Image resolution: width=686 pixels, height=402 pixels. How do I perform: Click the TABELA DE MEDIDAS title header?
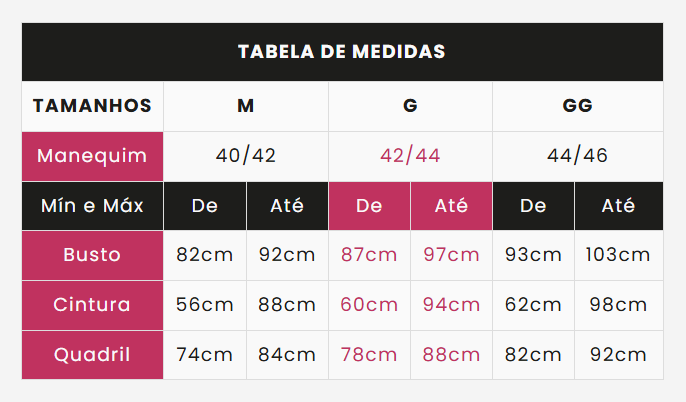(x=342, y=52)
